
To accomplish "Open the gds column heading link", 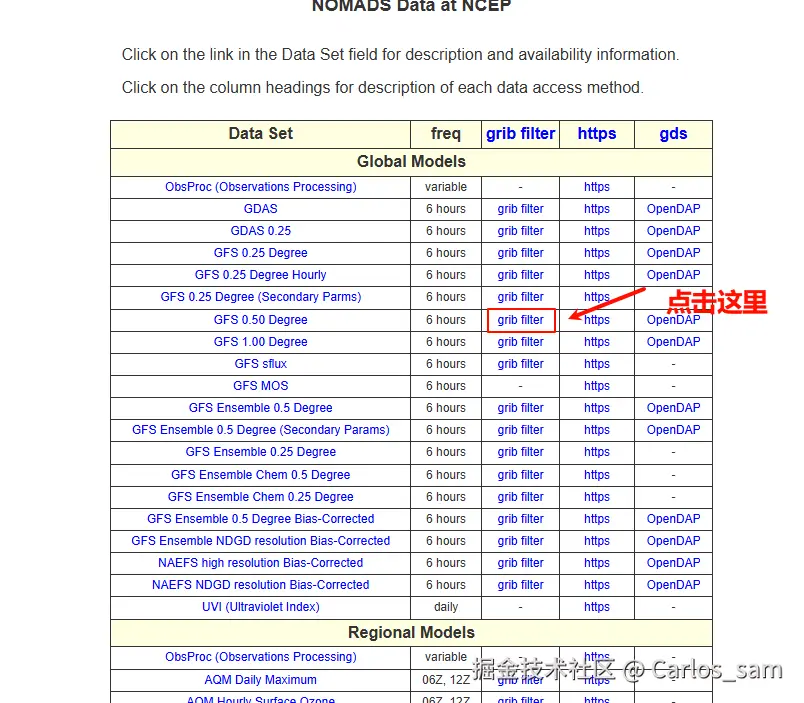I will coord(673,134).
